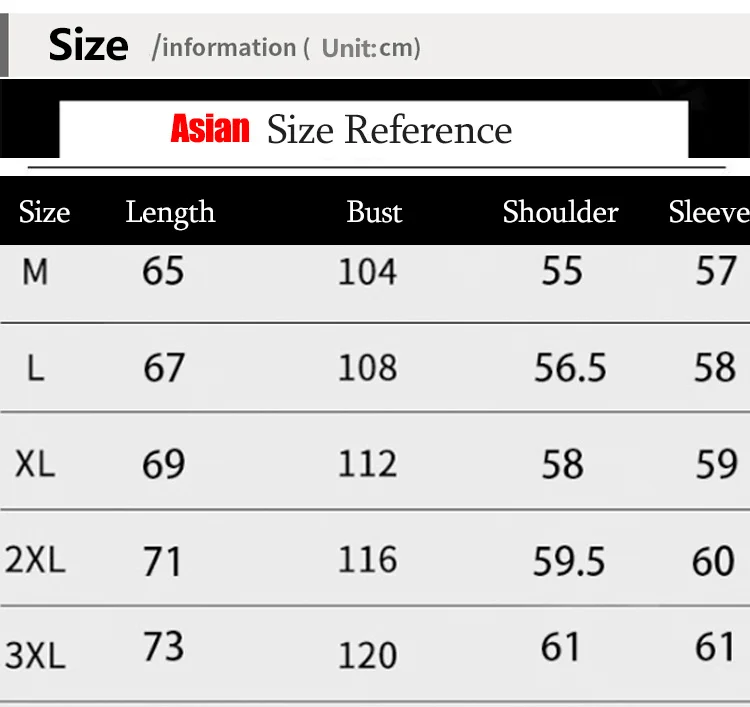Select the Shoulder column header
750x707 pixels.
point(560,212)
